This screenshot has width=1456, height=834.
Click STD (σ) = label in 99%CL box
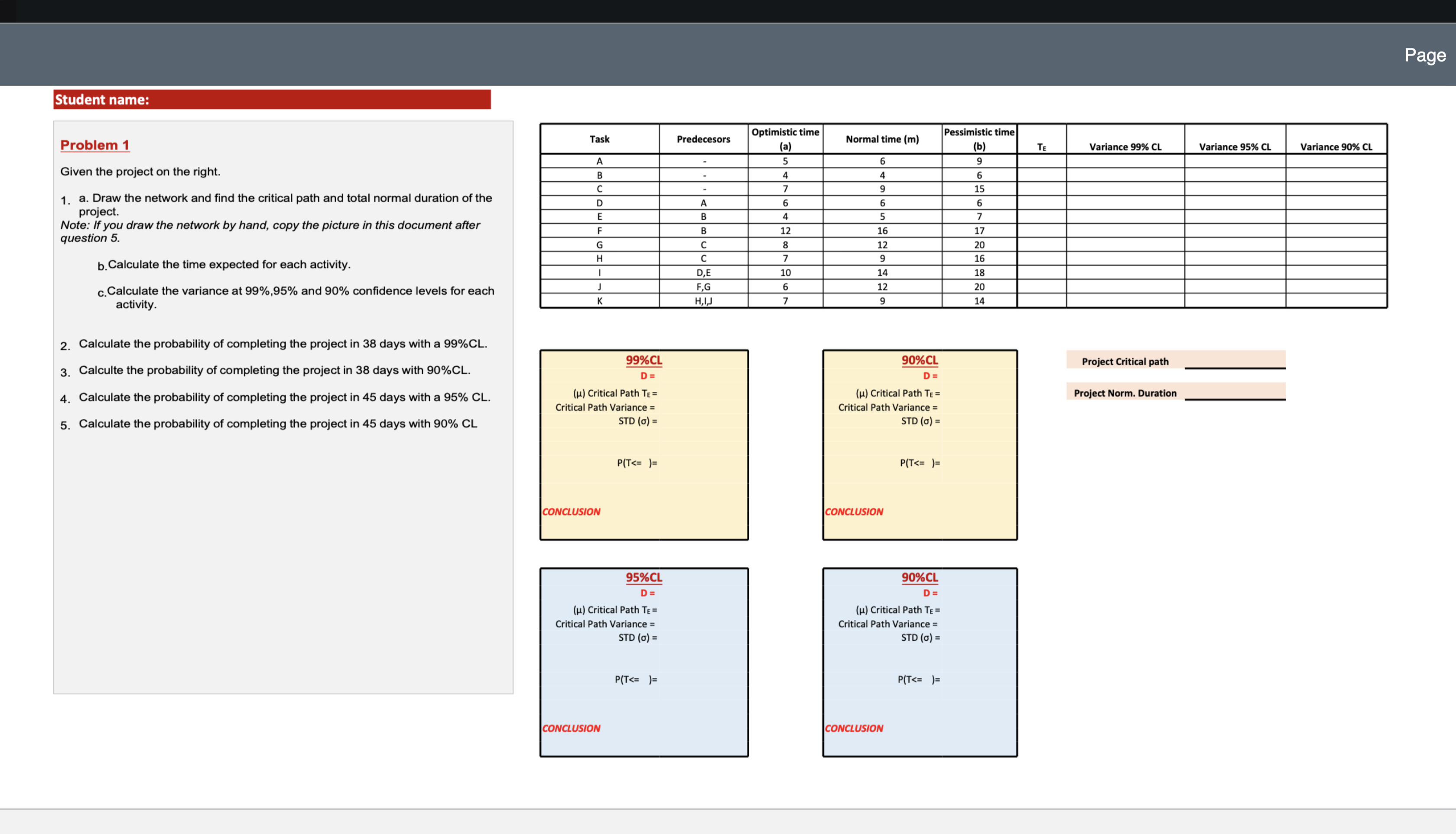(x=637, y=421)
